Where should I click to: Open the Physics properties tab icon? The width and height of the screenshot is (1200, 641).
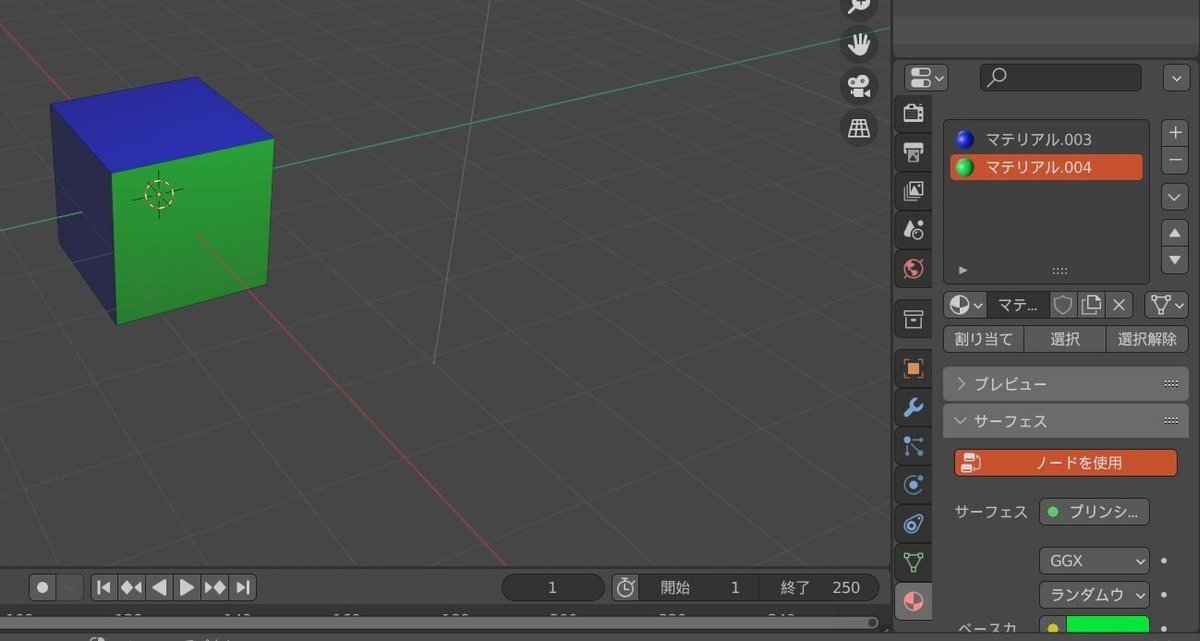point(912,485)
